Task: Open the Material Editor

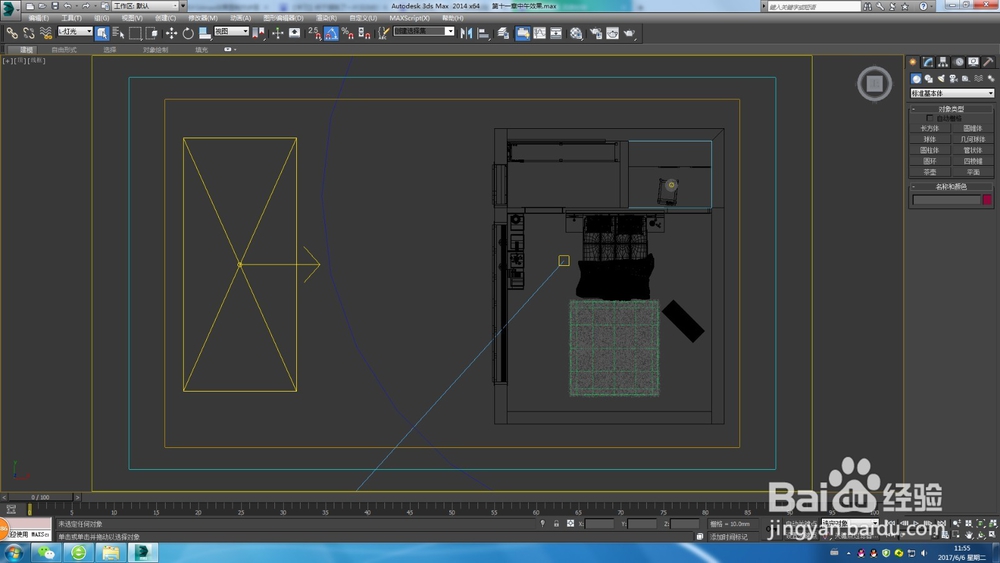Action: tap(576, 33)
